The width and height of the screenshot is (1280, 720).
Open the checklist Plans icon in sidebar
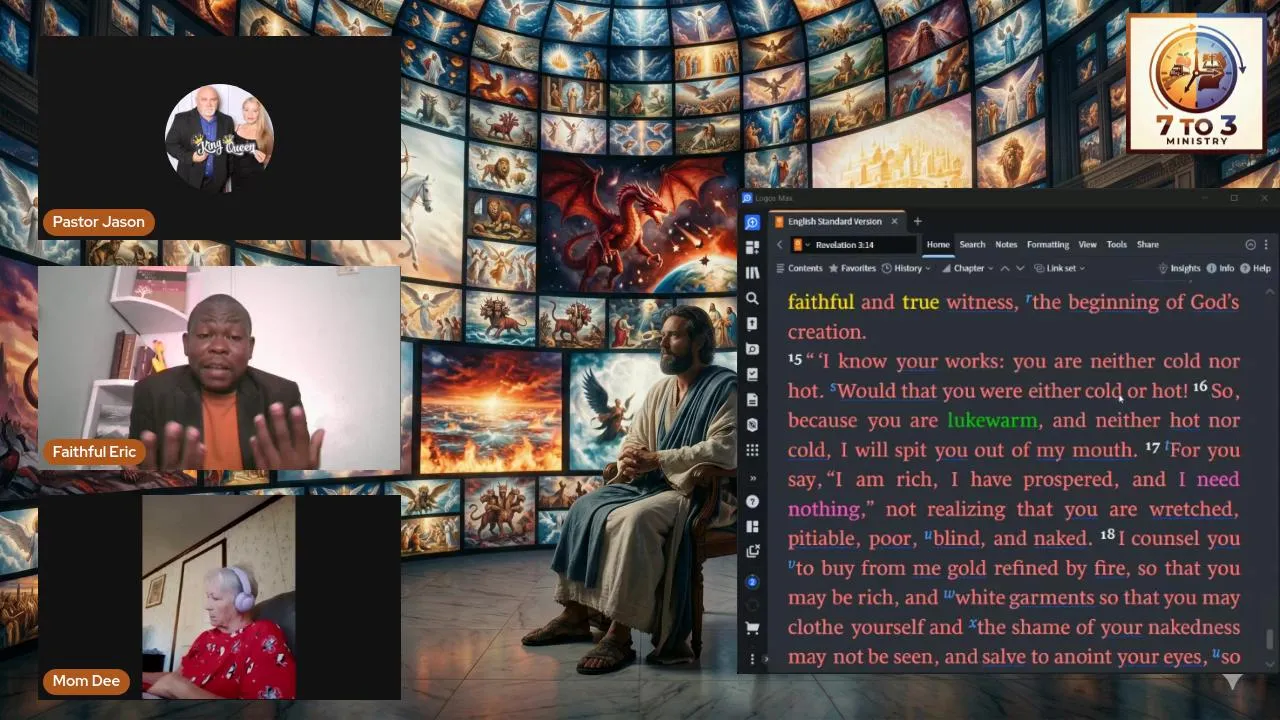coord(752,374)
